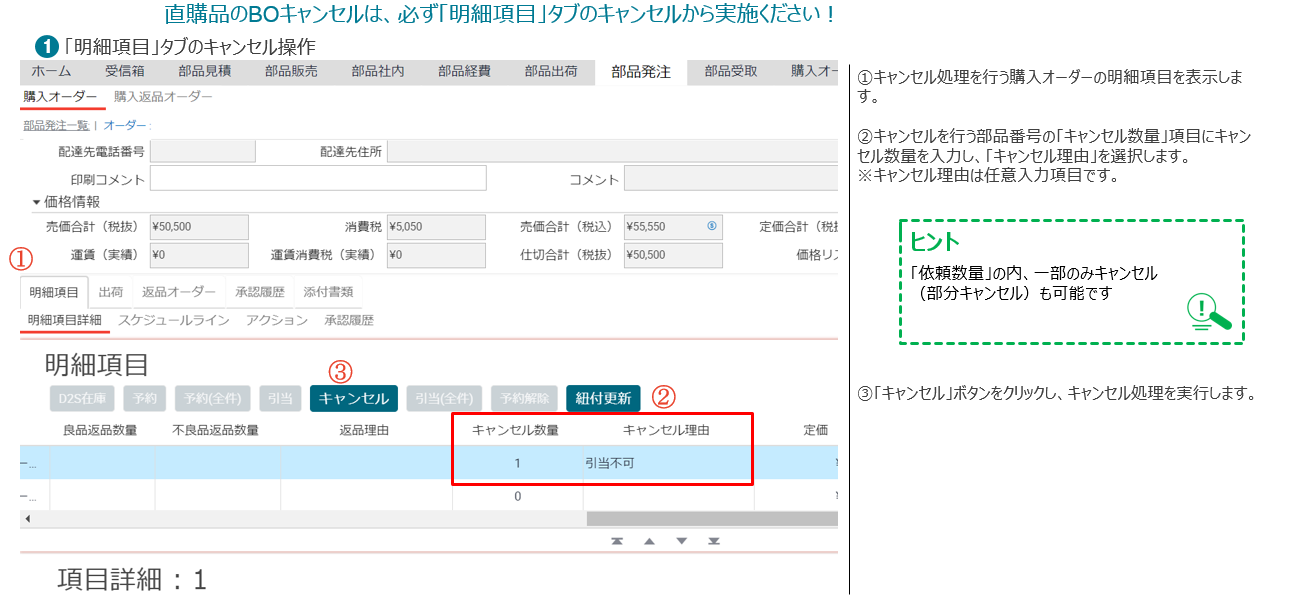Click the 印刷コメント input field
Image resolution: width=1293 pixels, height=601 pixels.
(x=318, y=179)
